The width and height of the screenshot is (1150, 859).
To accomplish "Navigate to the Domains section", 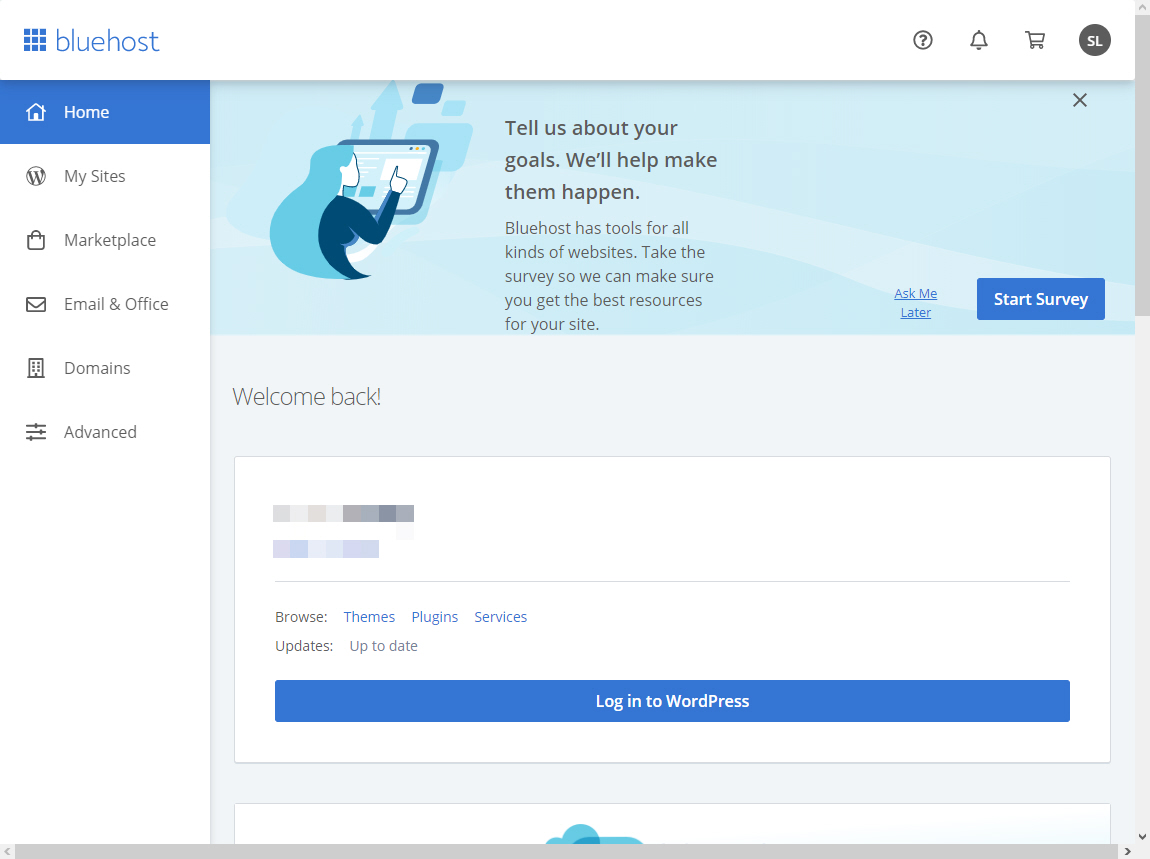I will [x=105, y=368].
